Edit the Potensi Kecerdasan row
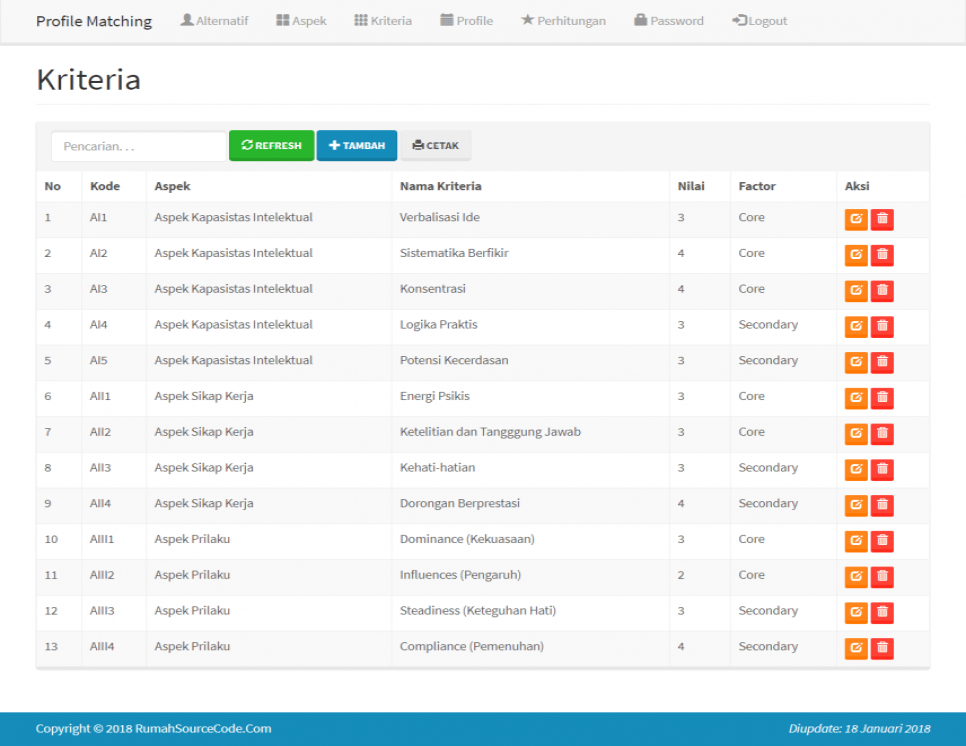 pos(856,362)
